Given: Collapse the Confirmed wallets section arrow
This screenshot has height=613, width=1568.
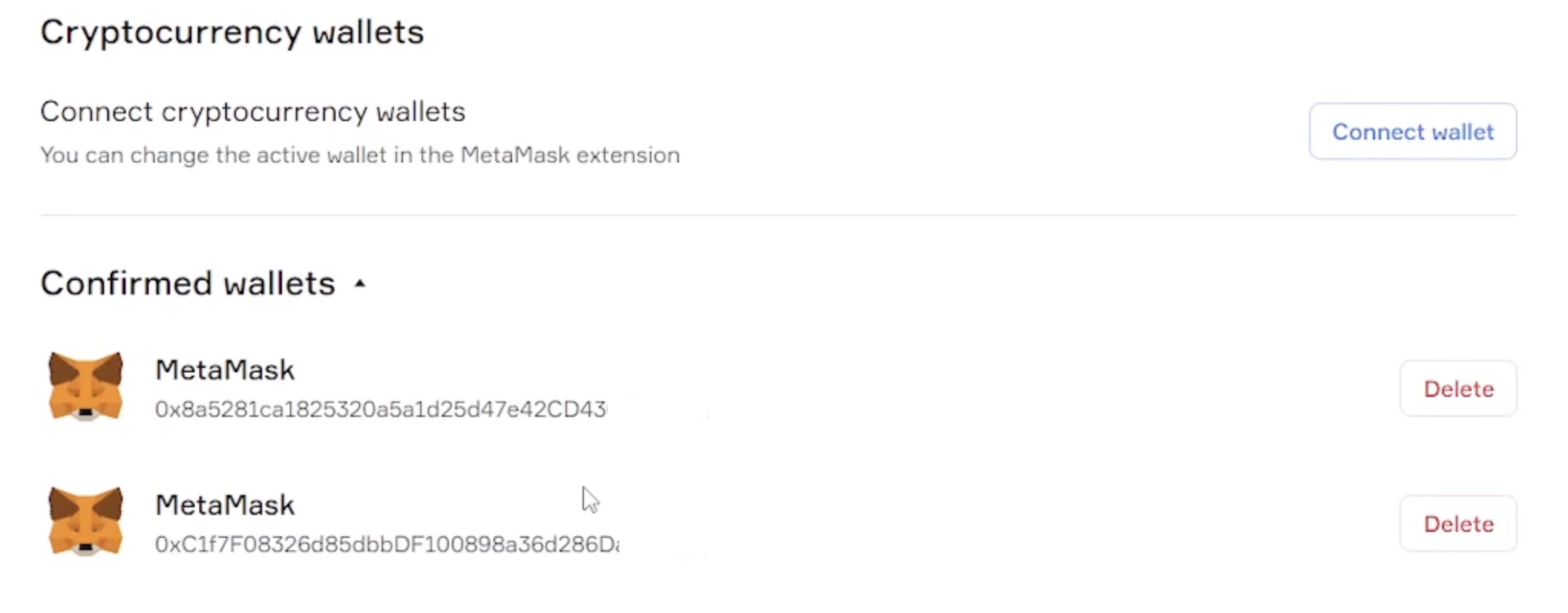Looking at the screenshot, I should [x=359, y=284].
